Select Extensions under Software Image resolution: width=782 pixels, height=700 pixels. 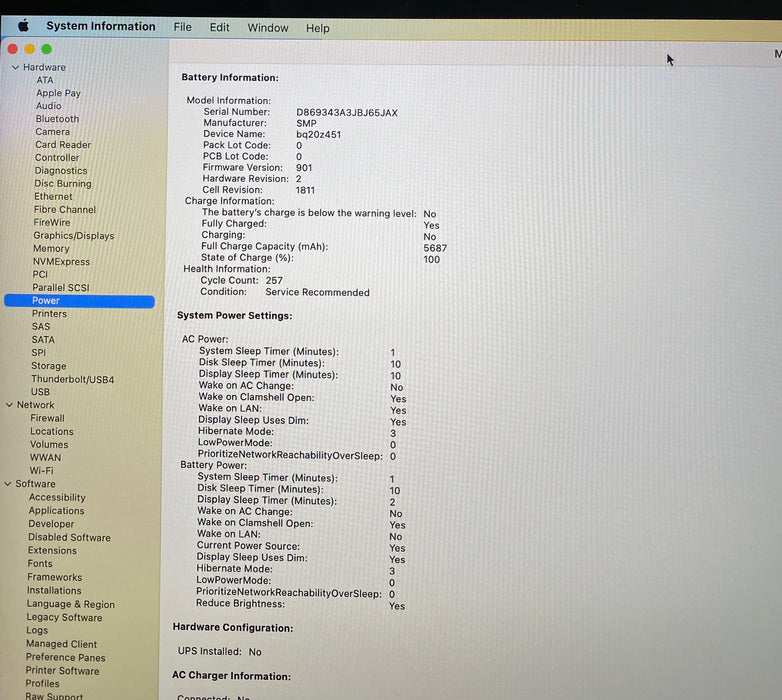[52, 550]
